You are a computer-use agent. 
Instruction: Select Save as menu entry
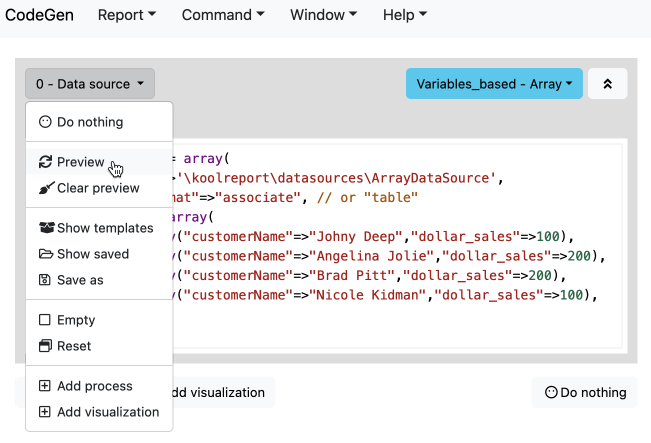pos(99,280)
